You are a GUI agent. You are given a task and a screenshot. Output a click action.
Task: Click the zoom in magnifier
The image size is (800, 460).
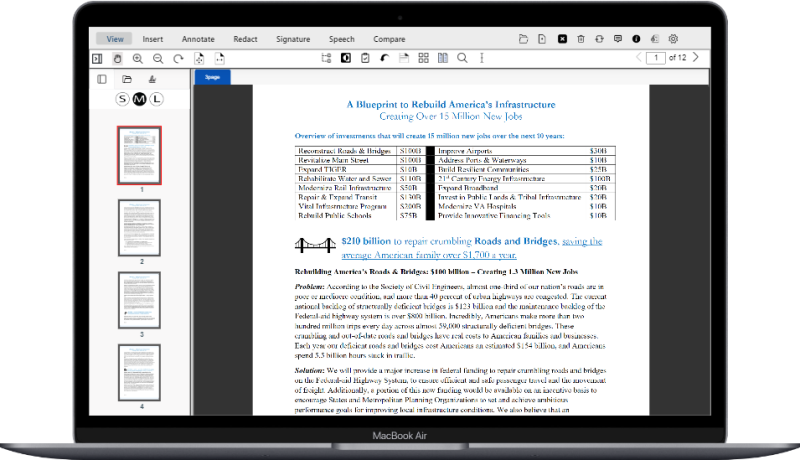[x=138, y=59]
